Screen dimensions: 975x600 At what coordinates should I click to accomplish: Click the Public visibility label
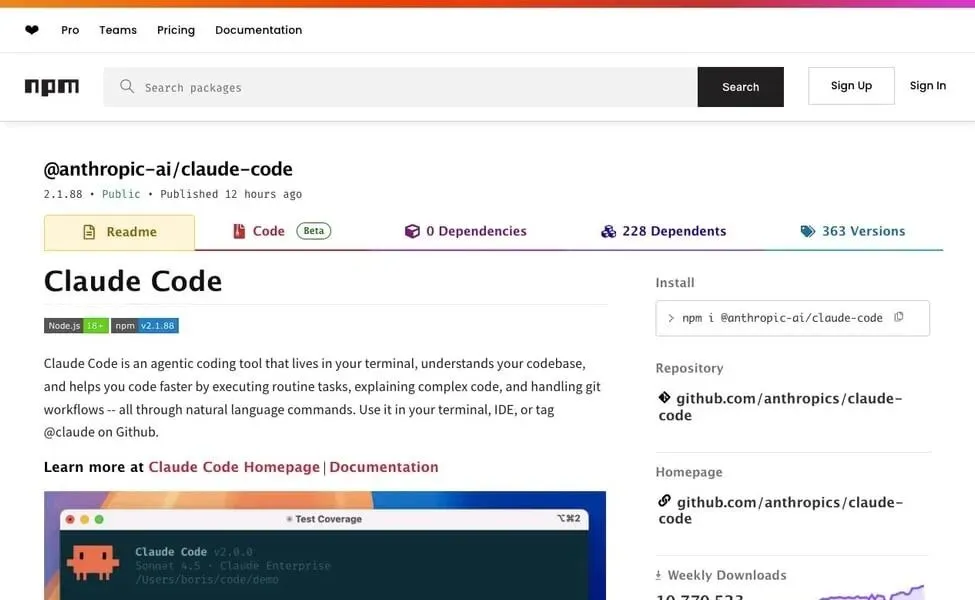tap(121, 194)
